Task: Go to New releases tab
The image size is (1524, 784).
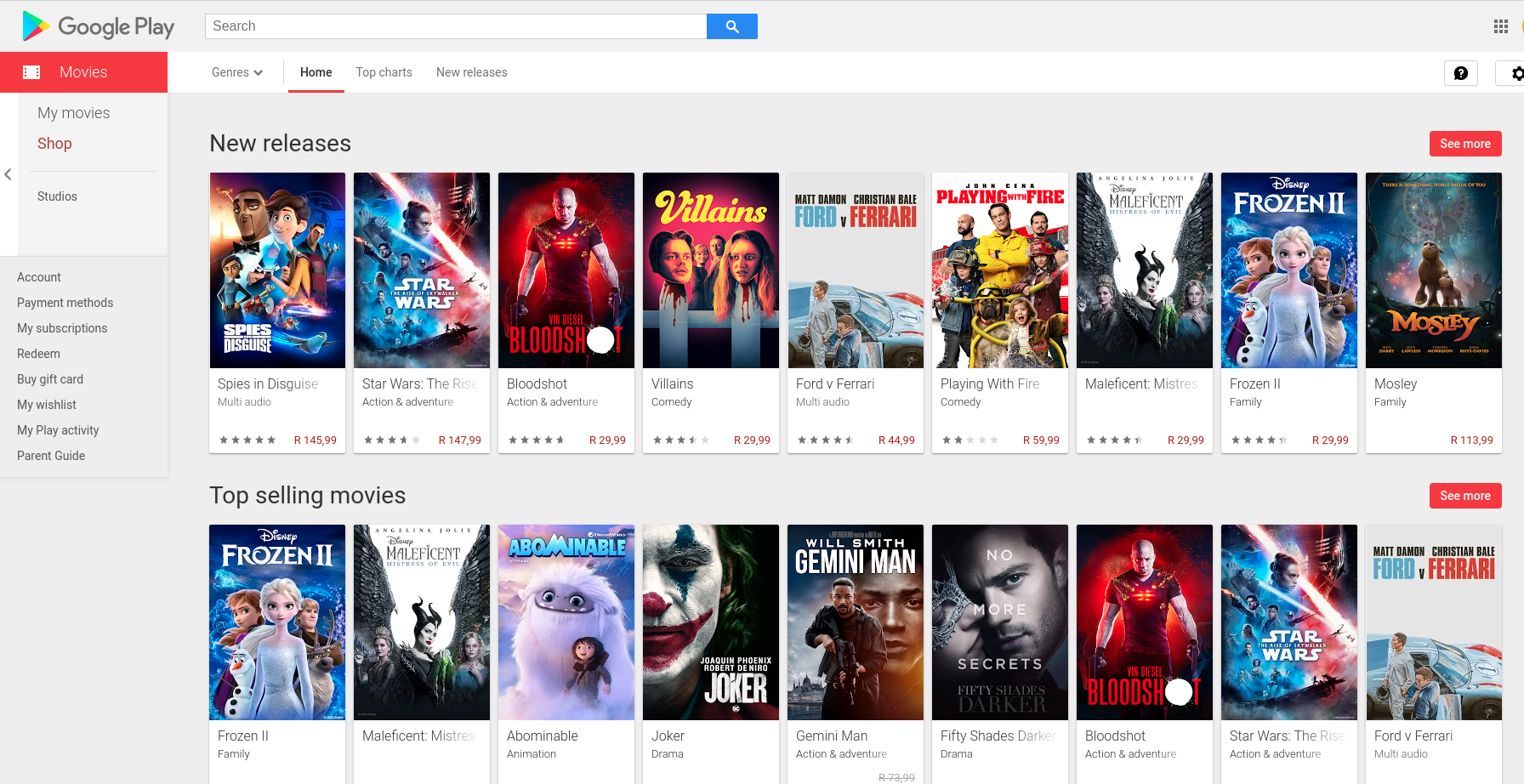Action: tap(472, 72)
